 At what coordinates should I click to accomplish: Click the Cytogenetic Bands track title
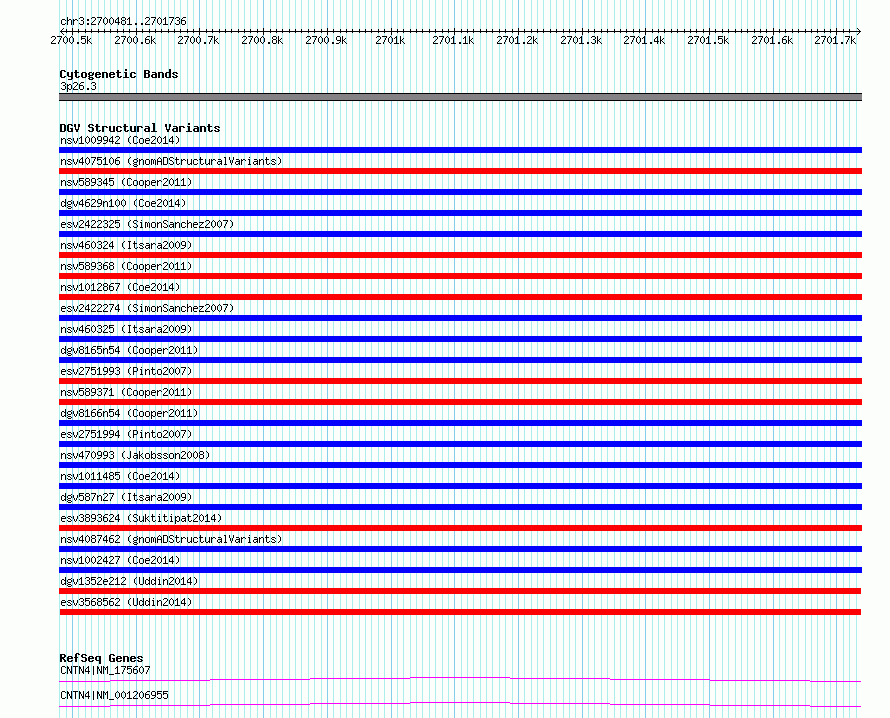(119, 74)
